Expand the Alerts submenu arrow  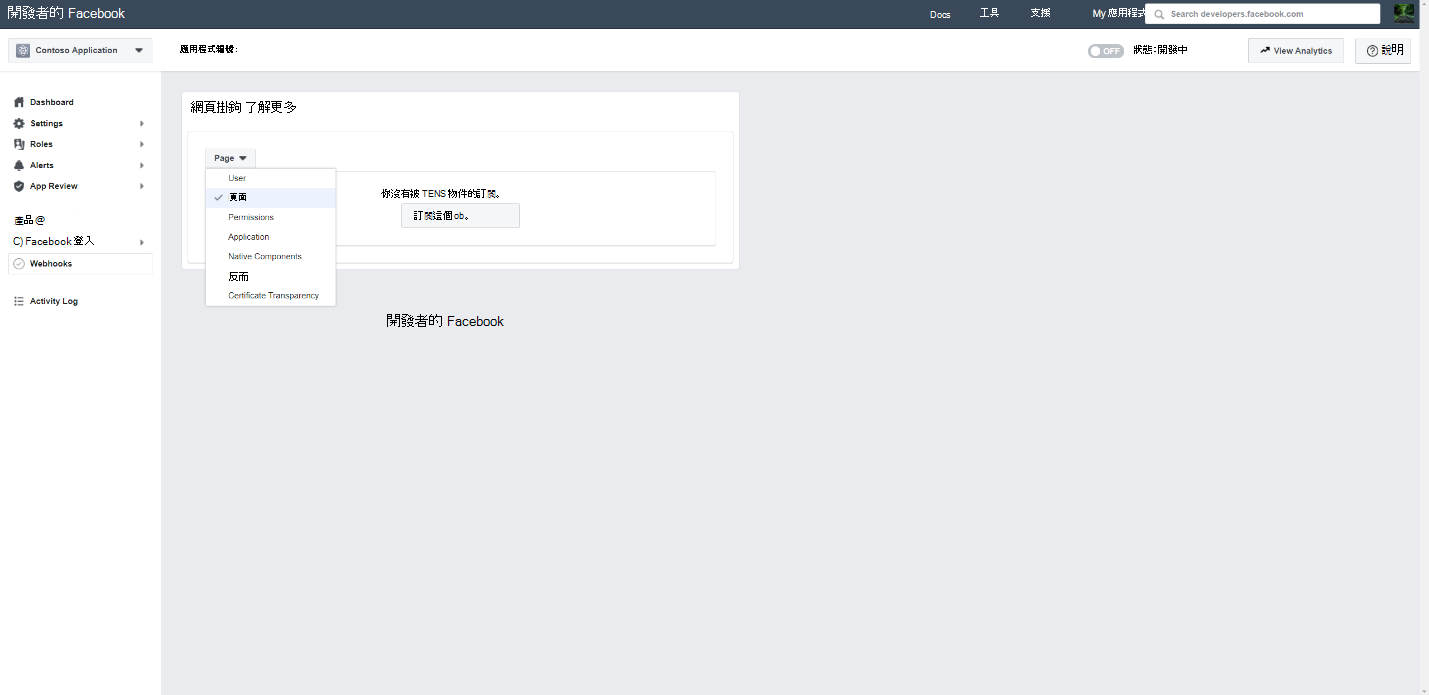pyautogui.click(x=142, y=165)
